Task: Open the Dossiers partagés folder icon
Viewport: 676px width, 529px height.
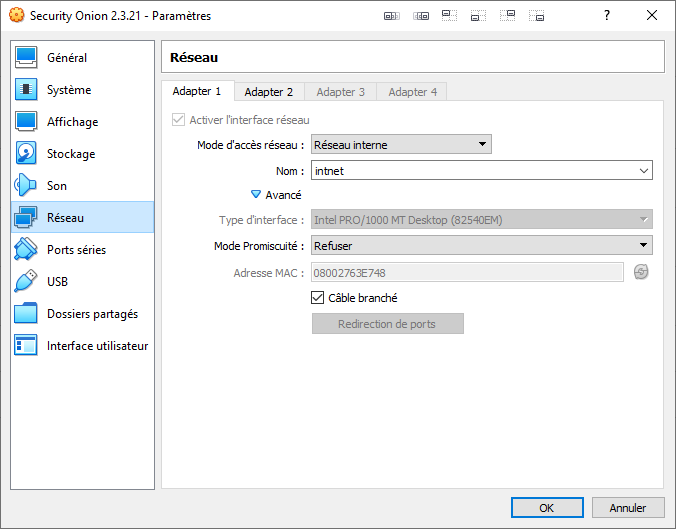Action: (x=26, y=313)
